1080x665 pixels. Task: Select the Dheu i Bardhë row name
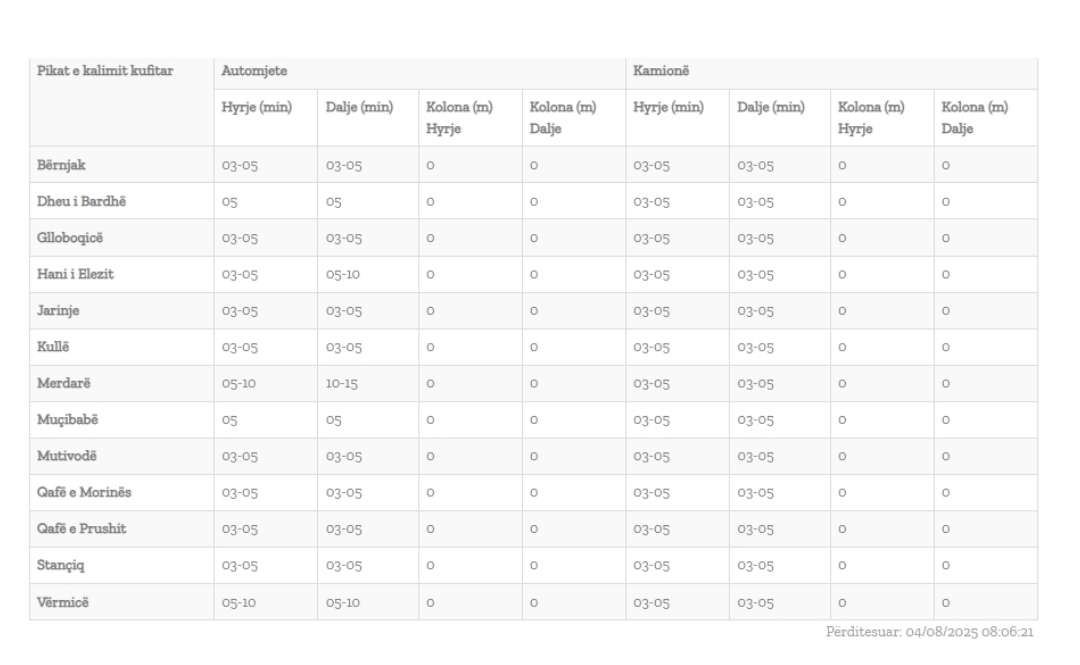click(x=82, y=201)
